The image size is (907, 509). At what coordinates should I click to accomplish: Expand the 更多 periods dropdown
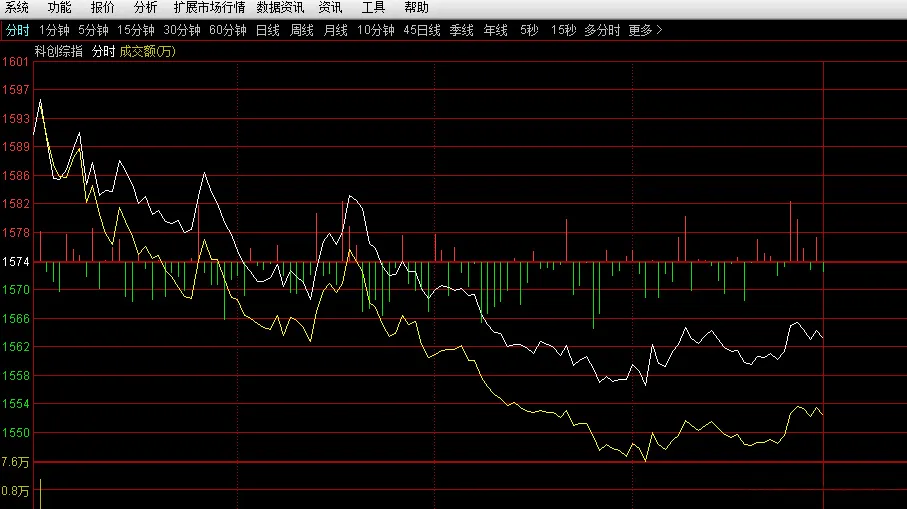[x=645, y=31]
